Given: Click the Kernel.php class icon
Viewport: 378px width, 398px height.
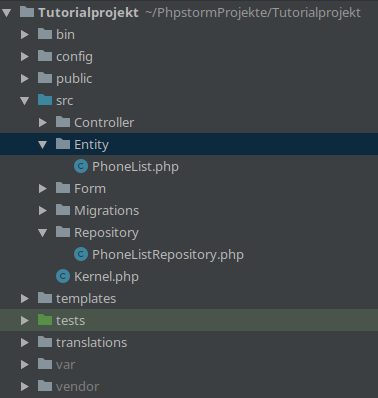Looking at the screenshot, I should click(x=63, y=276).
